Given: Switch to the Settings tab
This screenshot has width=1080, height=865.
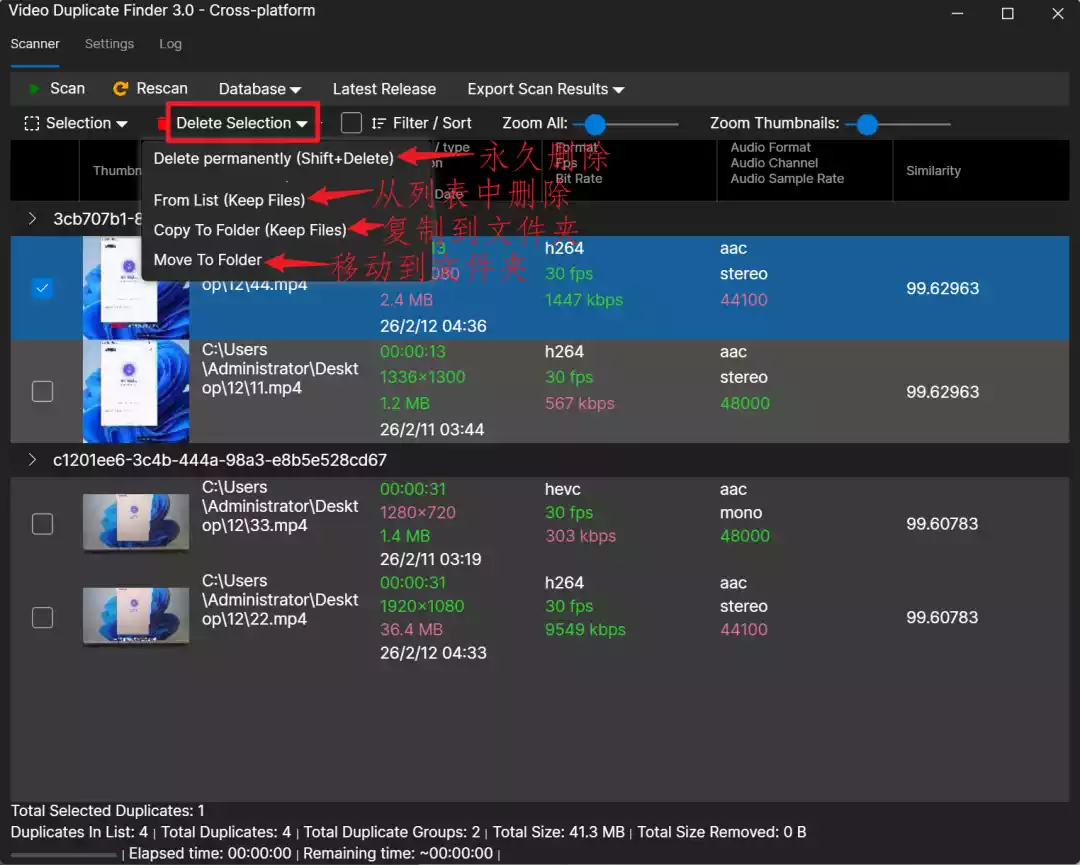Looking at the screenshot, I should (110, 44).
